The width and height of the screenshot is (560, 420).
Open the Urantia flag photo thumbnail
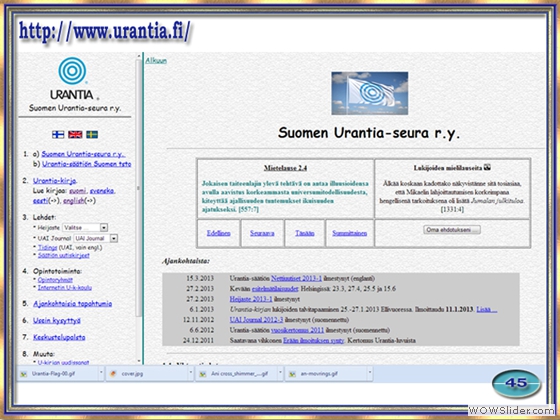point(370,93)
